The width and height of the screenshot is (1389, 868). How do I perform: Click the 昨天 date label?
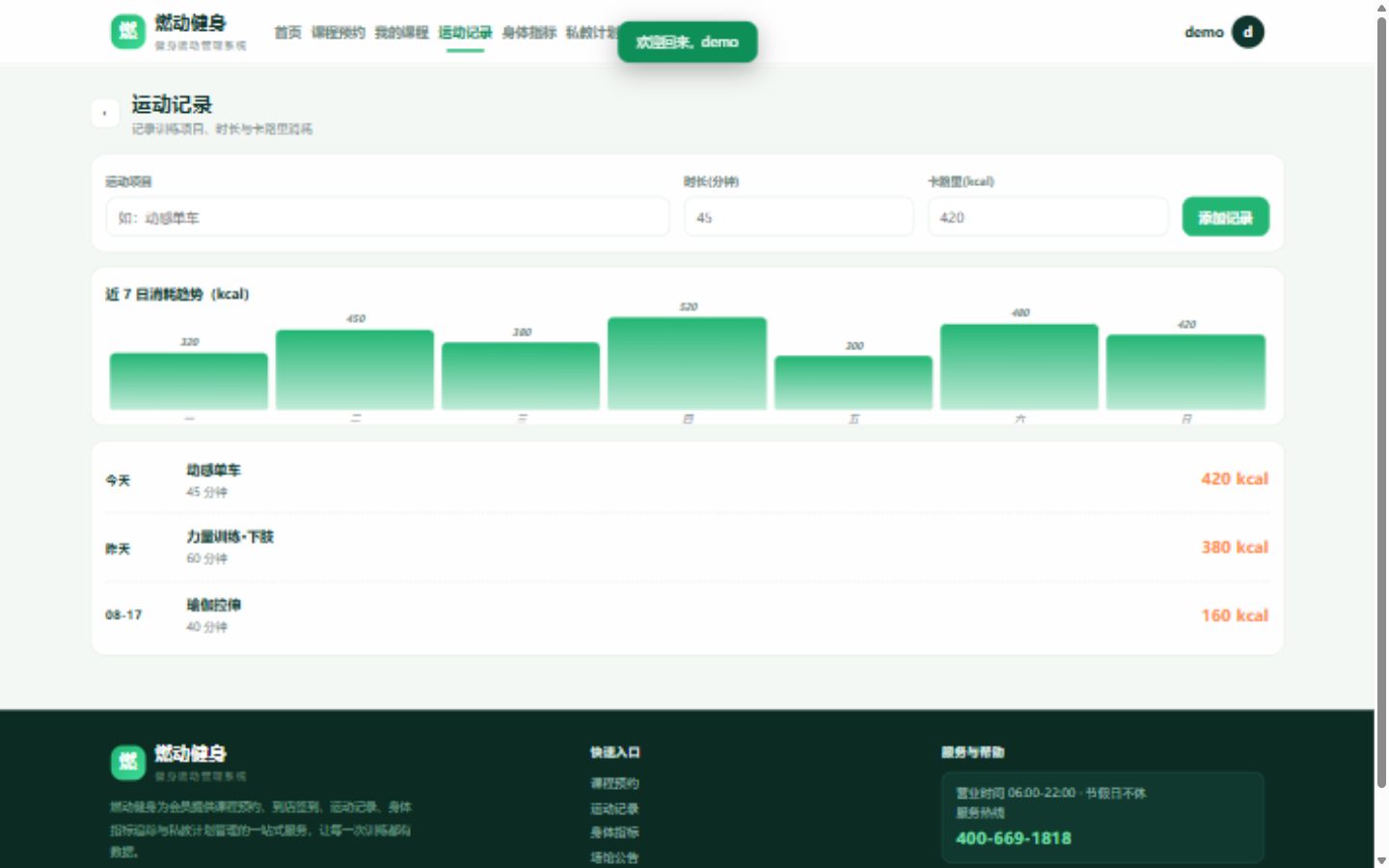(x=118, y=549)
